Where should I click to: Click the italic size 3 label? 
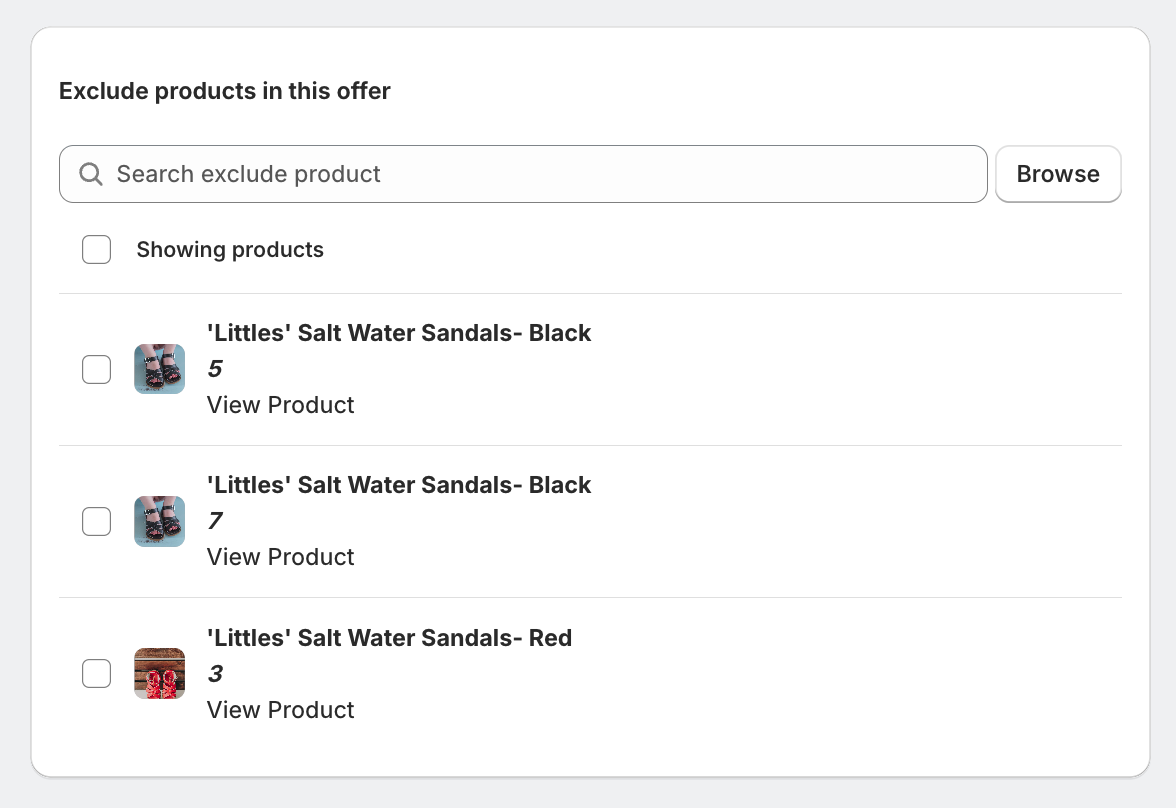click(214, 674)
